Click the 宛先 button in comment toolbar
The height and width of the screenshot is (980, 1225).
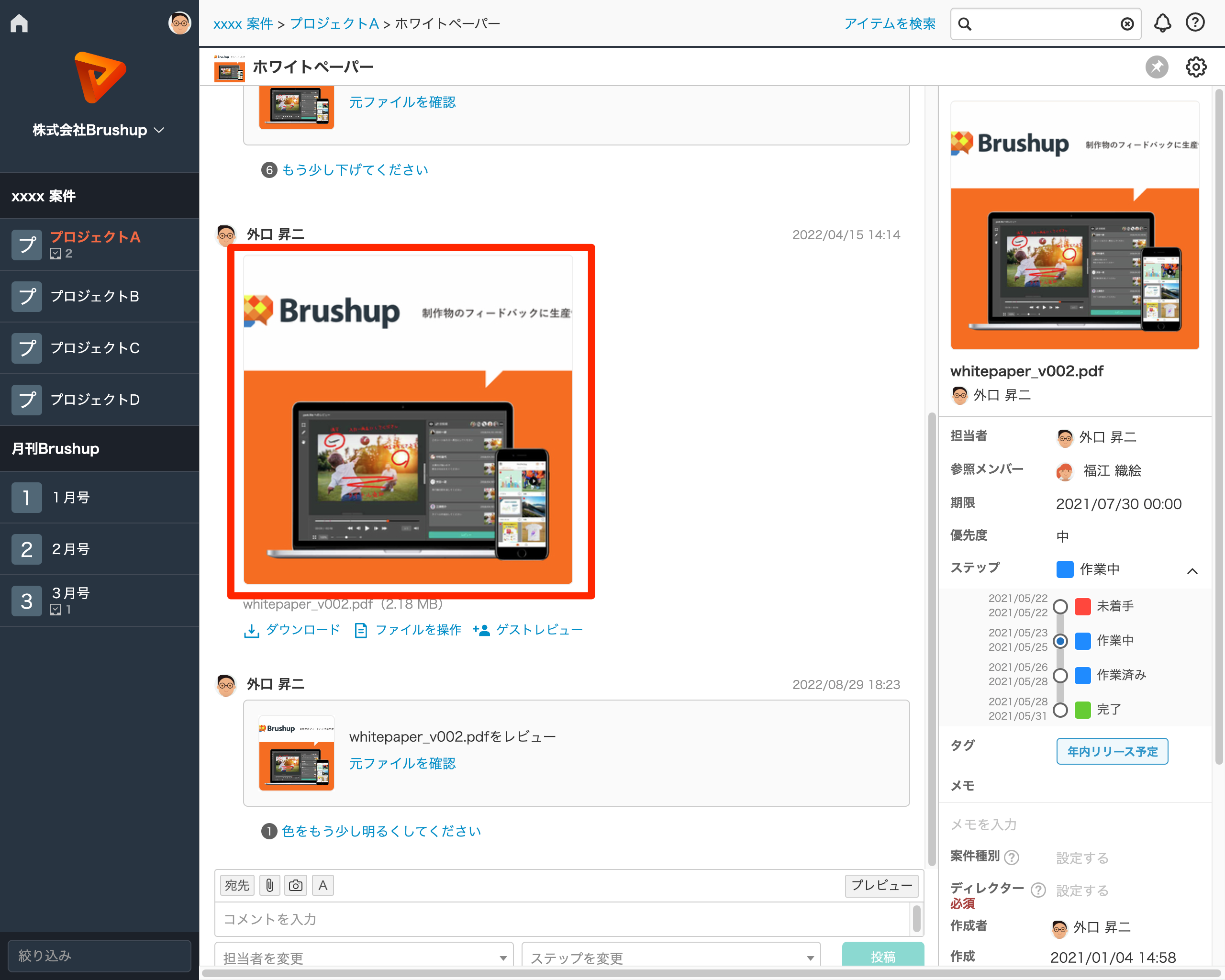(237, 885)
